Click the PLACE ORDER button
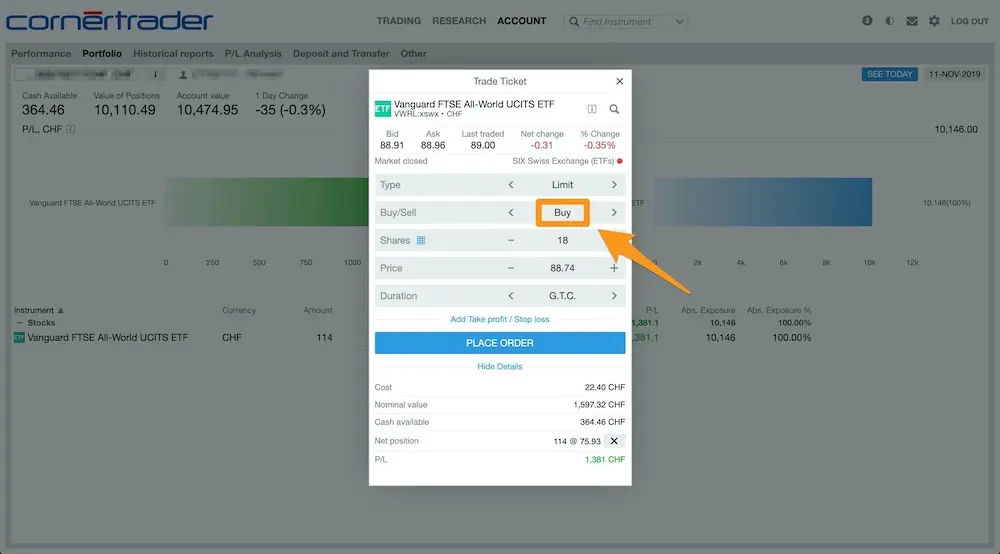Image resolution: width=1000 pixels, height=554 pixels. click(500, 343)
